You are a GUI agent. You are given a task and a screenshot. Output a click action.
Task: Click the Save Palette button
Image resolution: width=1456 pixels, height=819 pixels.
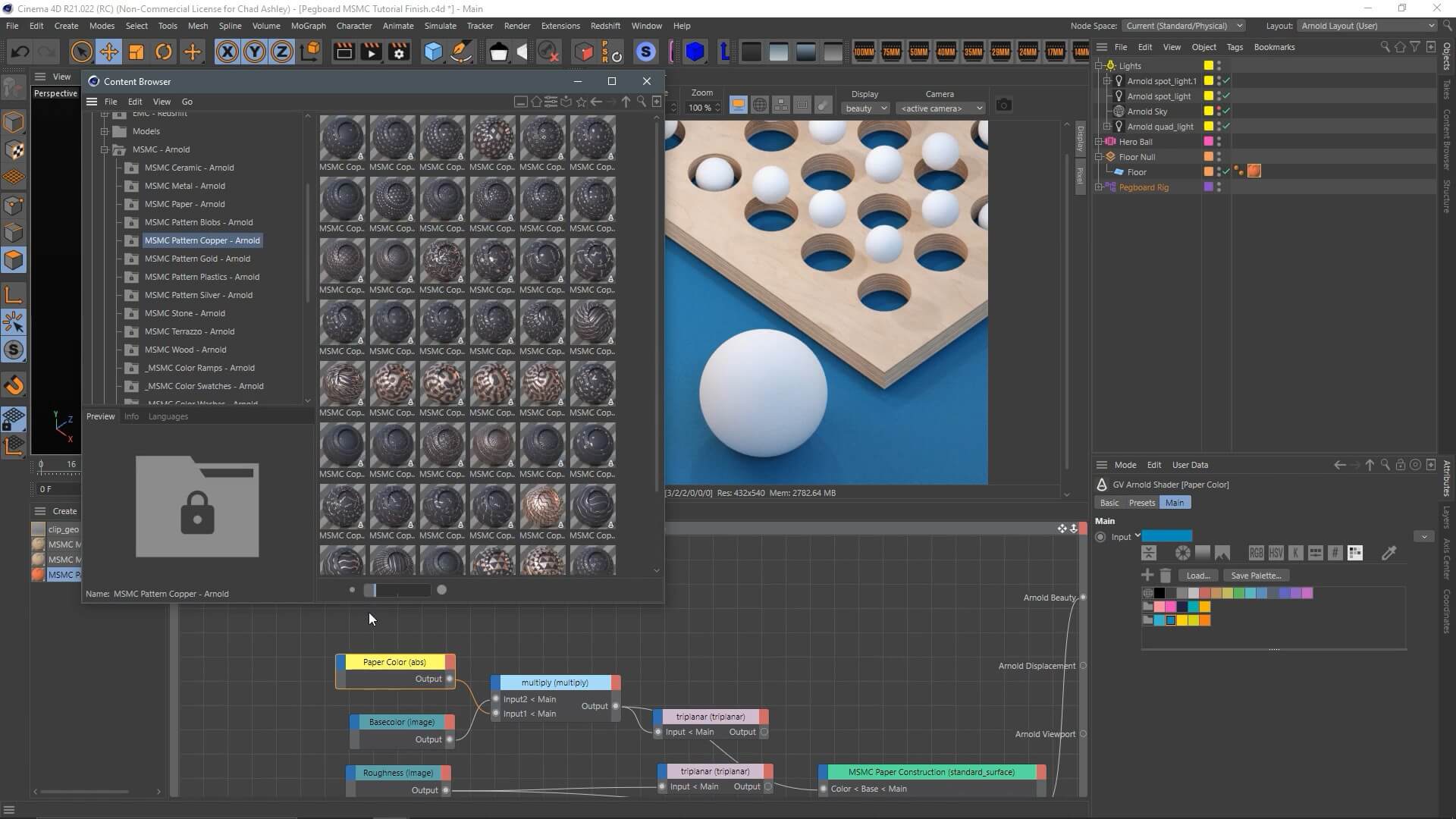tap(1255, 576)
